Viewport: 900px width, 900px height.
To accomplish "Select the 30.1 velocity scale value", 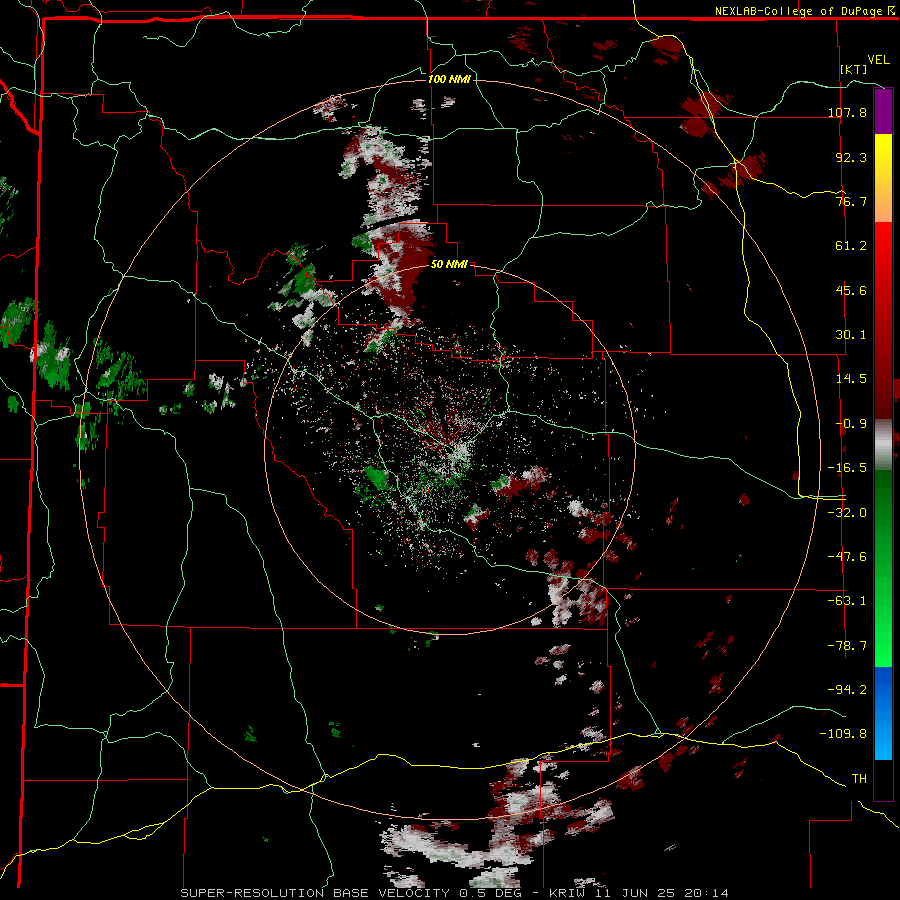I will click(x=851, y=335).
